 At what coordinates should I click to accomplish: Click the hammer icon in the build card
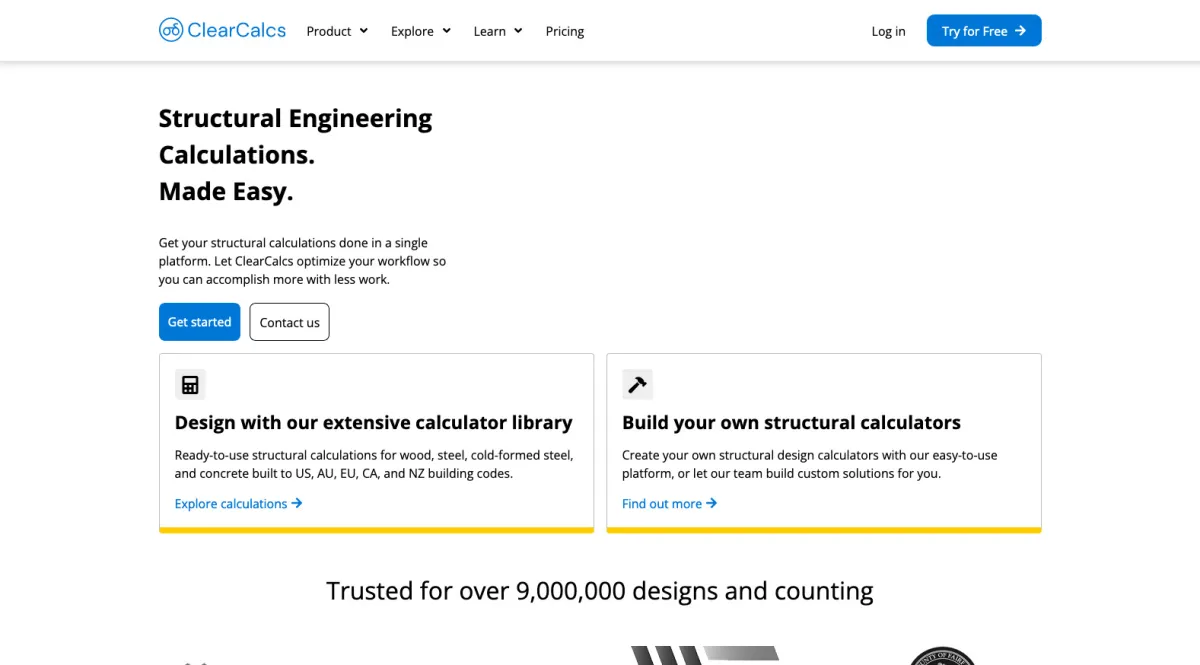pyautogui.click(x=637, y=384)
